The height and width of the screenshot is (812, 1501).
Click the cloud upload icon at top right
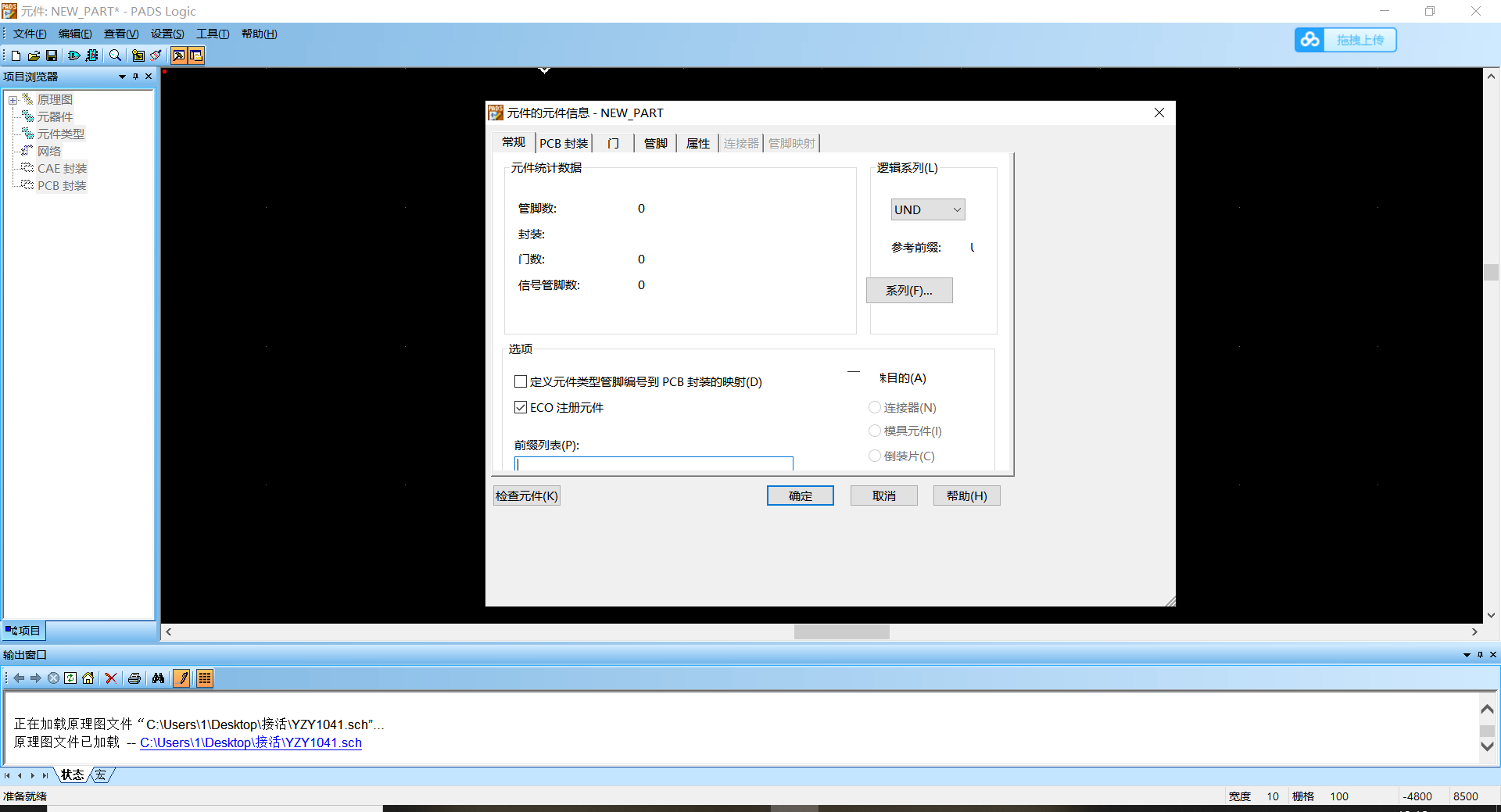(1310, 40)
